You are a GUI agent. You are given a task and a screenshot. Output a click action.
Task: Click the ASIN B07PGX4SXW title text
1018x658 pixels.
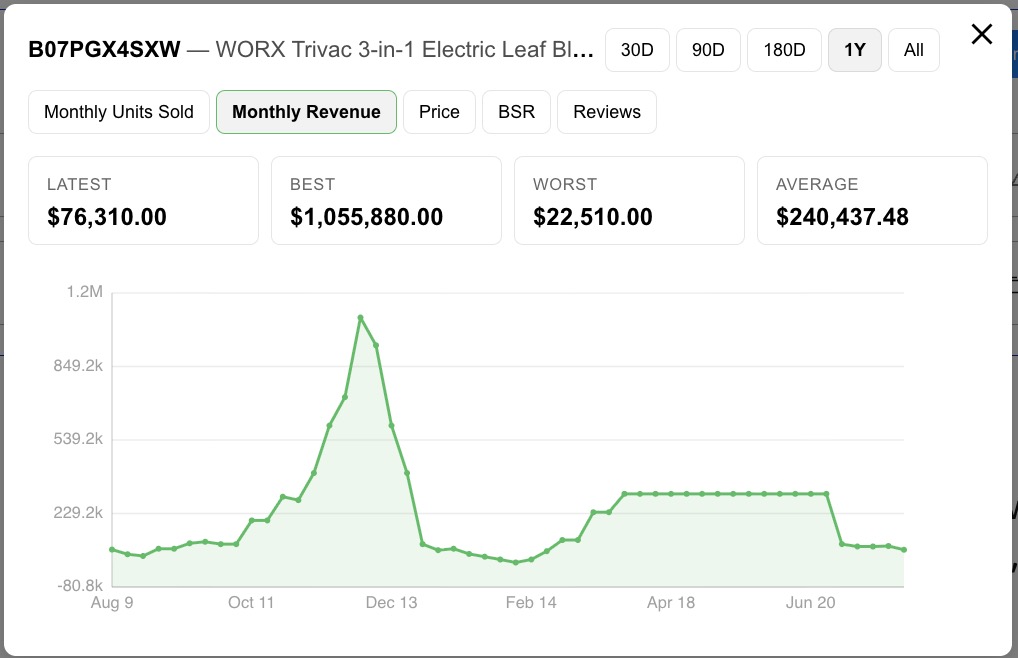pos(105,50)
